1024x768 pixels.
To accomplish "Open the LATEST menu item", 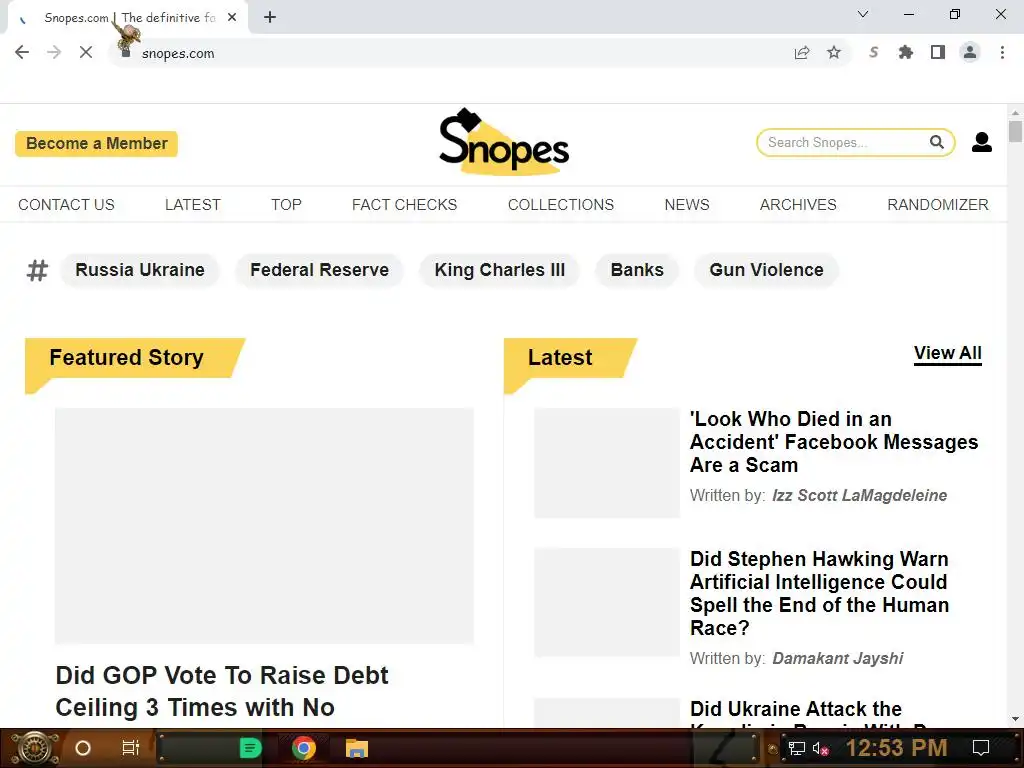I will click(193, 204).
